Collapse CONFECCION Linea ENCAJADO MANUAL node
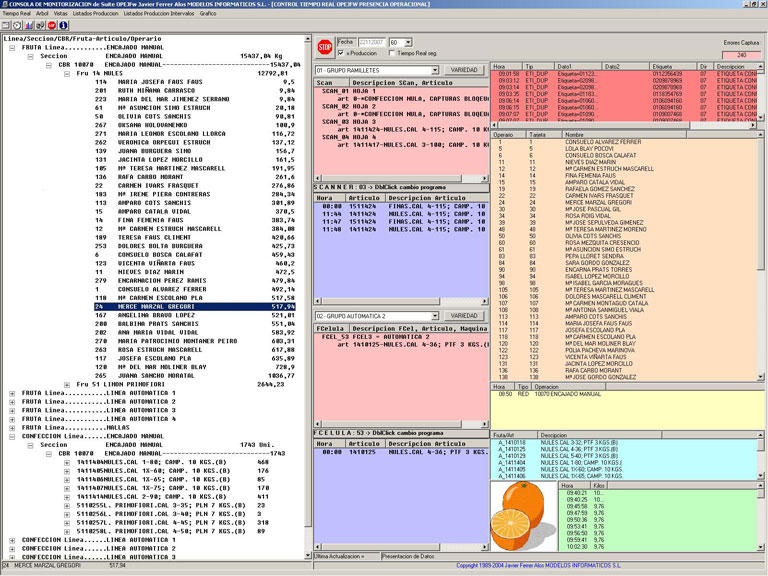 pos(12,436)
